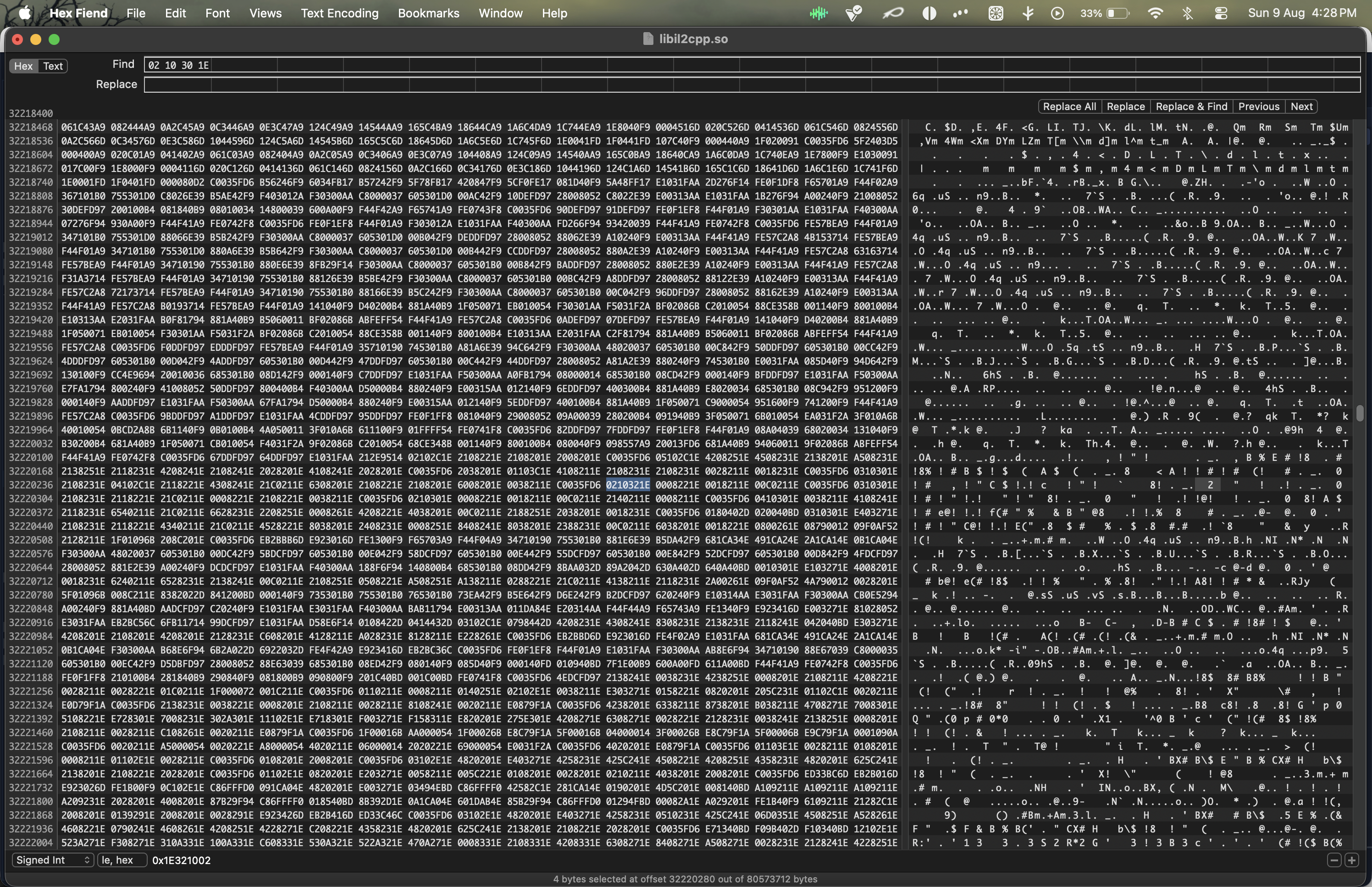This screenshot has height=887, width=1372.
Task: Click line offset 32219420
Action: click(x=31, y=320)
